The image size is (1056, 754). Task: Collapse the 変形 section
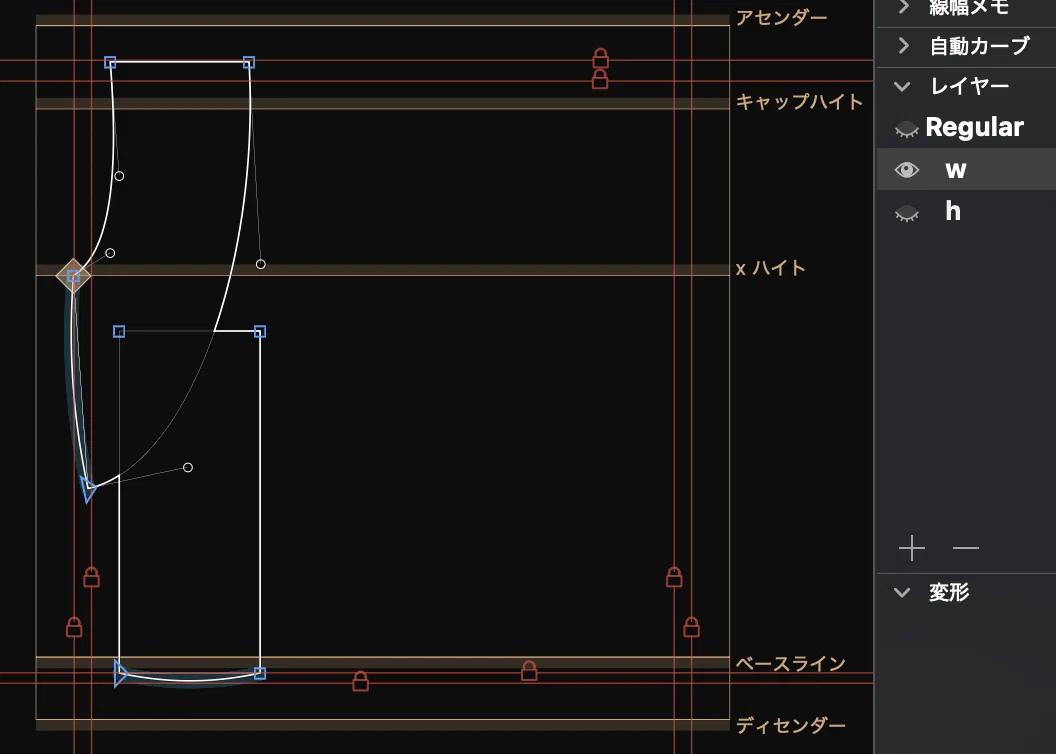click(902, 592)
